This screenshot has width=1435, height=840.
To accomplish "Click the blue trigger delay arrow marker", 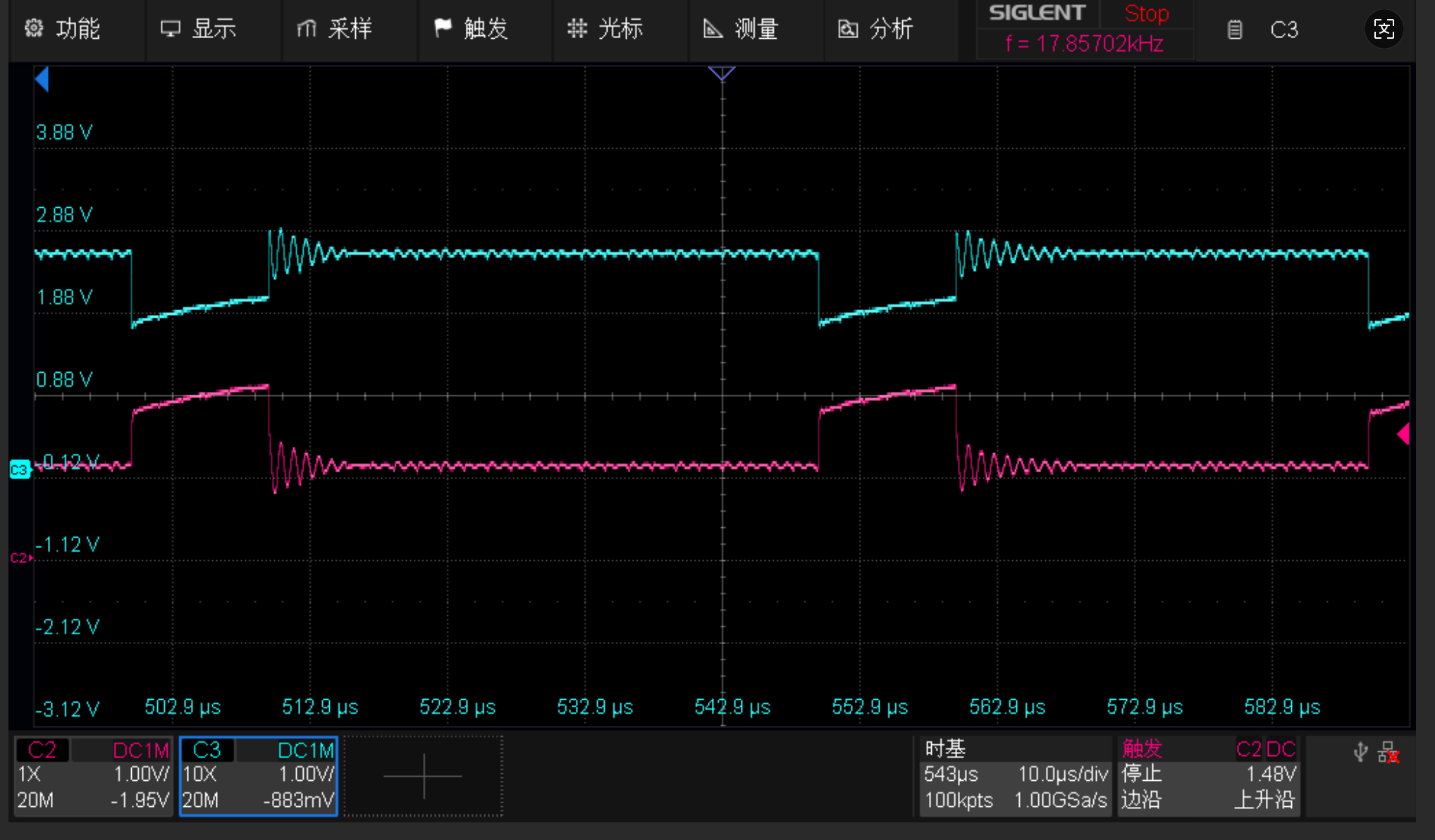I will point(42,79).
